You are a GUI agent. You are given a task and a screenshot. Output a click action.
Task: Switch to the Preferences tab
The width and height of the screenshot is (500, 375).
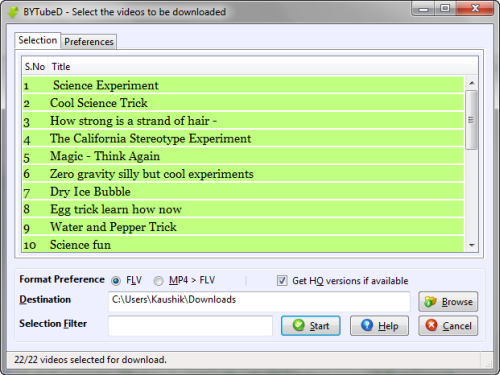point(89,42)
